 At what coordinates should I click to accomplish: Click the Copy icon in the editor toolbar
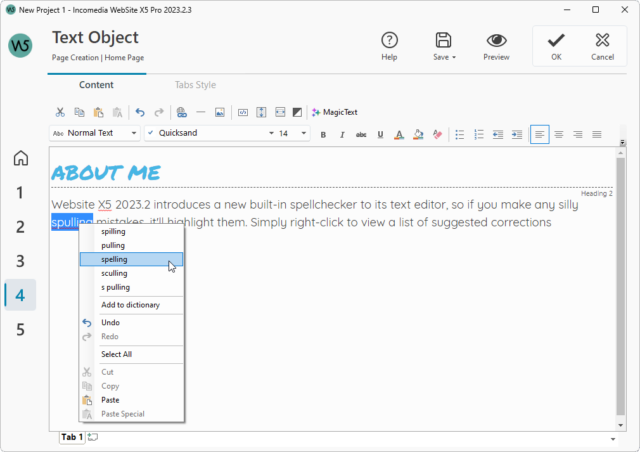click(x=79, y=112)
